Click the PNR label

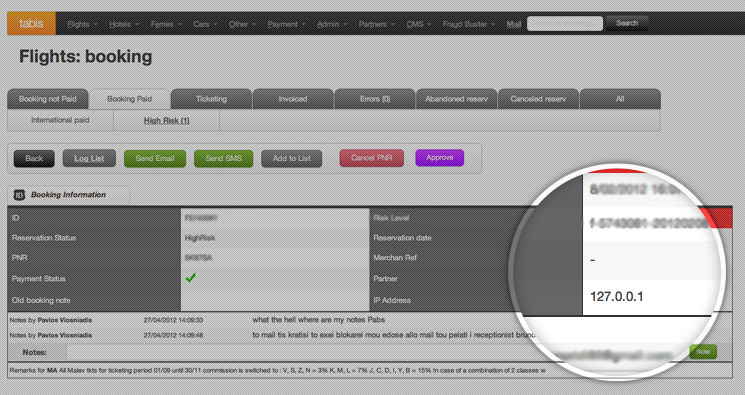19,258
